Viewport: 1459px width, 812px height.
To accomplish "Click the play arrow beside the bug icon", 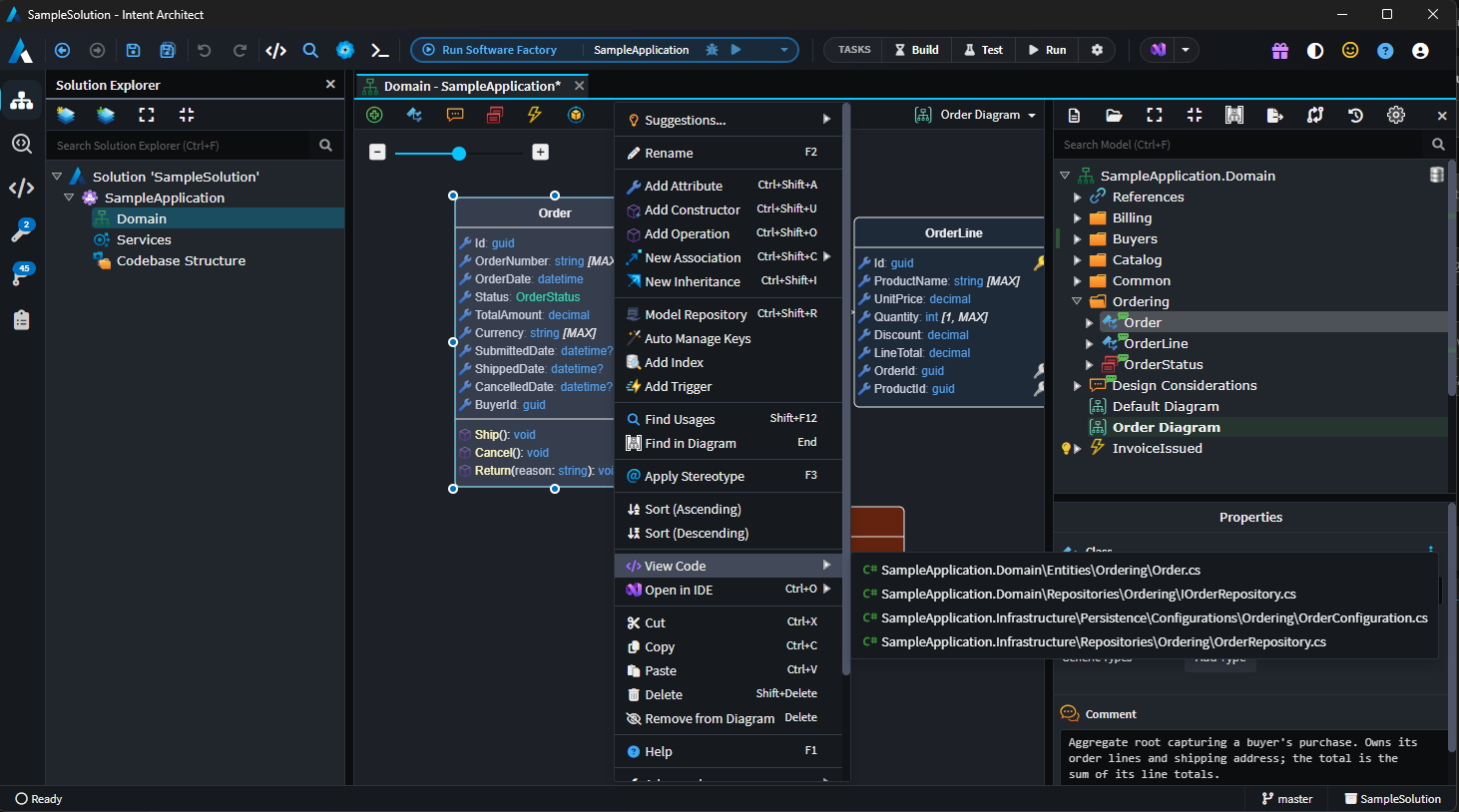I will (736, 50).
